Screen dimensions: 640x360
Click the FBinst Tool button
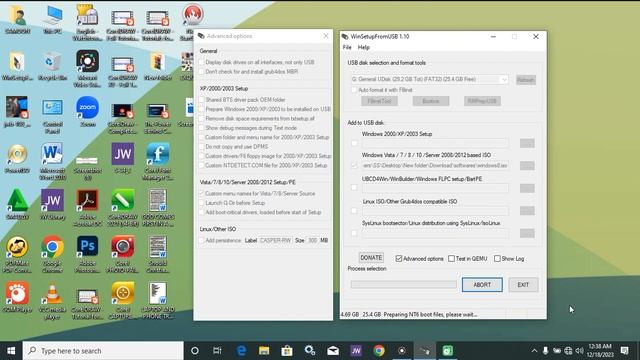tap(379, 101)
